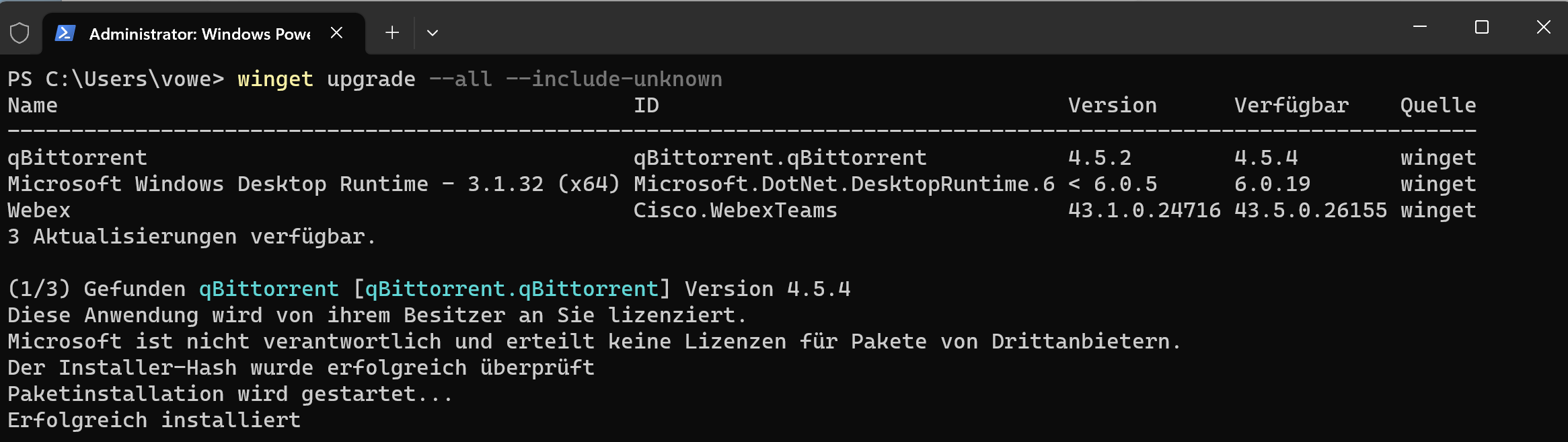Click the Webex entry in the package list
This screenshot has height=442, width=1568.
[38, 209]
